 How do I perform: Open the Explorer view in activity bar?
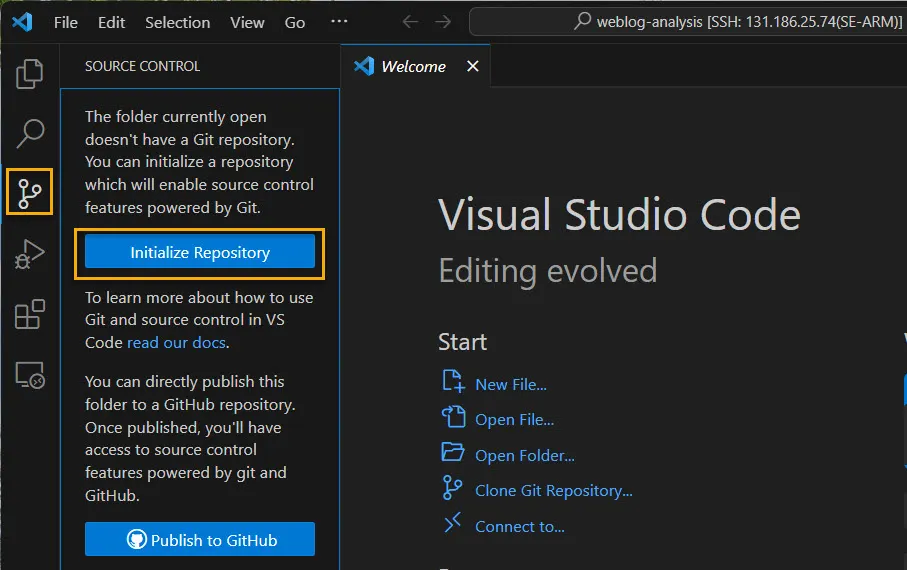pos(30,73)
